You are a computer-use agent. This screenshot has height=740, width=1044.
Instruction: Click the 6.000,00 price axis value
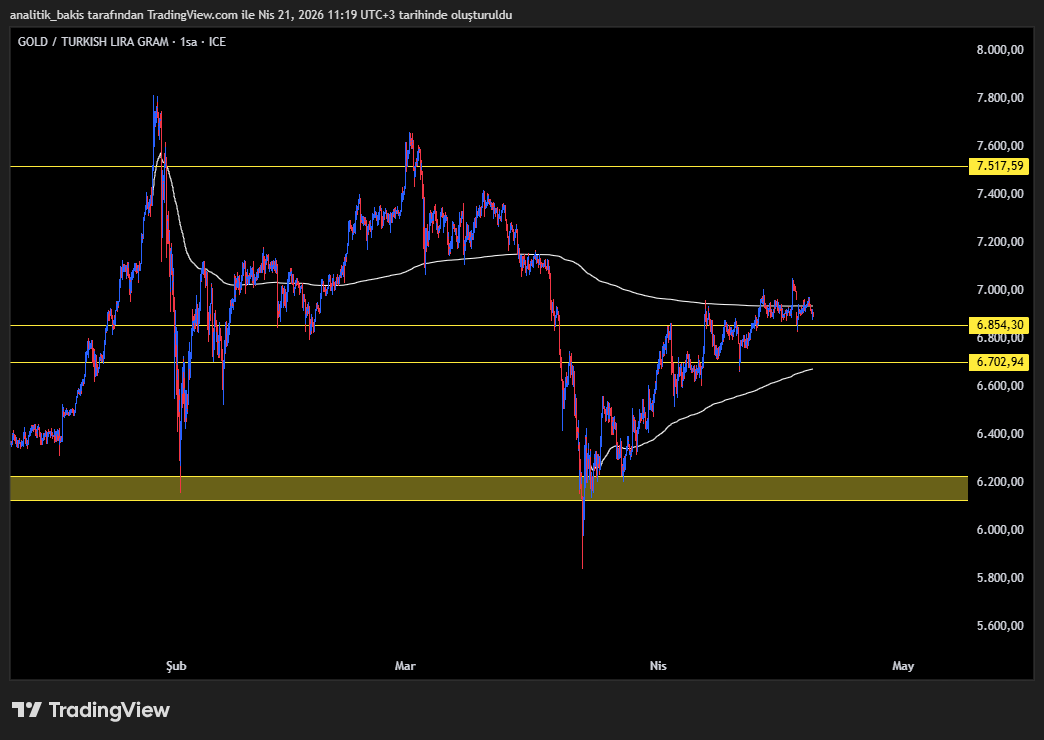[x=1000, y=530]
